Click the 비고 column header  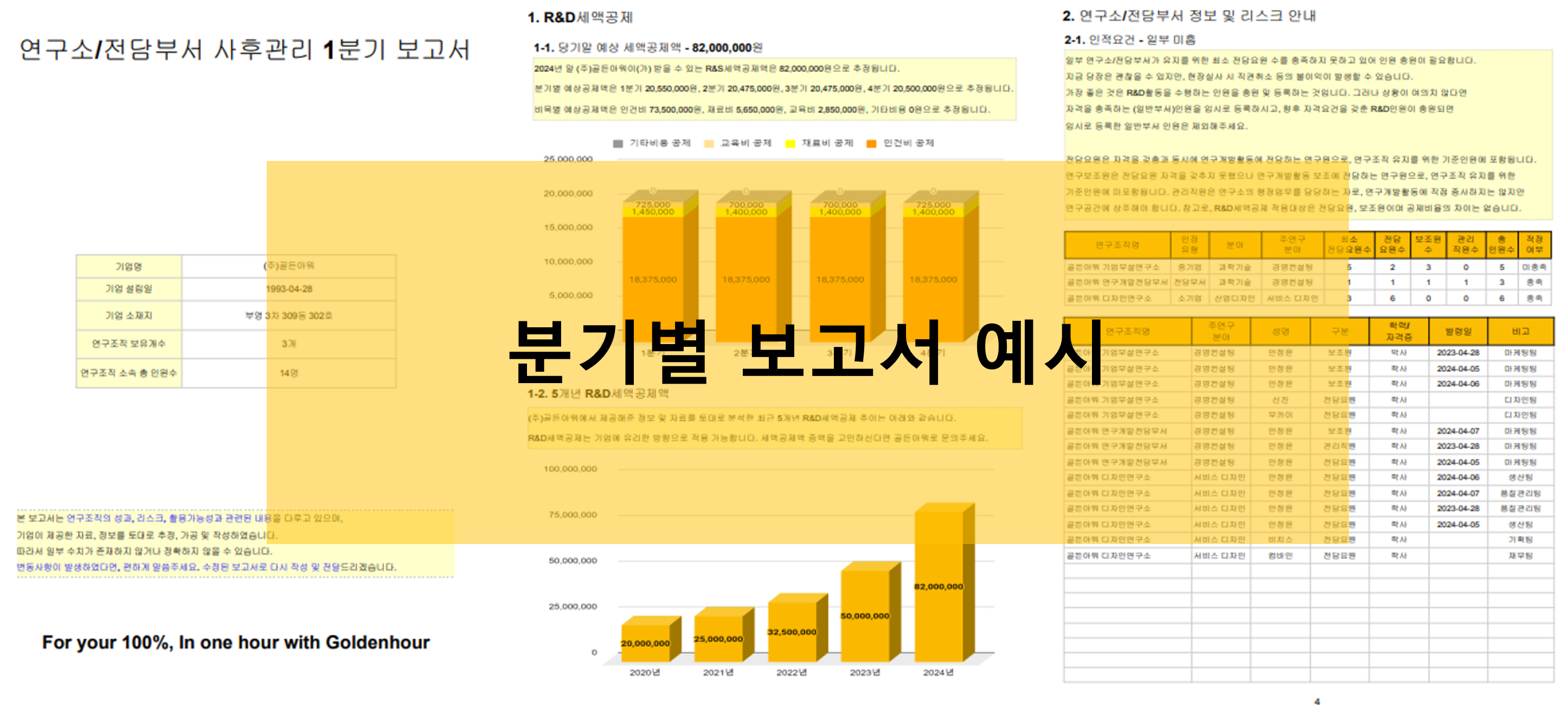coord(1520,332)
